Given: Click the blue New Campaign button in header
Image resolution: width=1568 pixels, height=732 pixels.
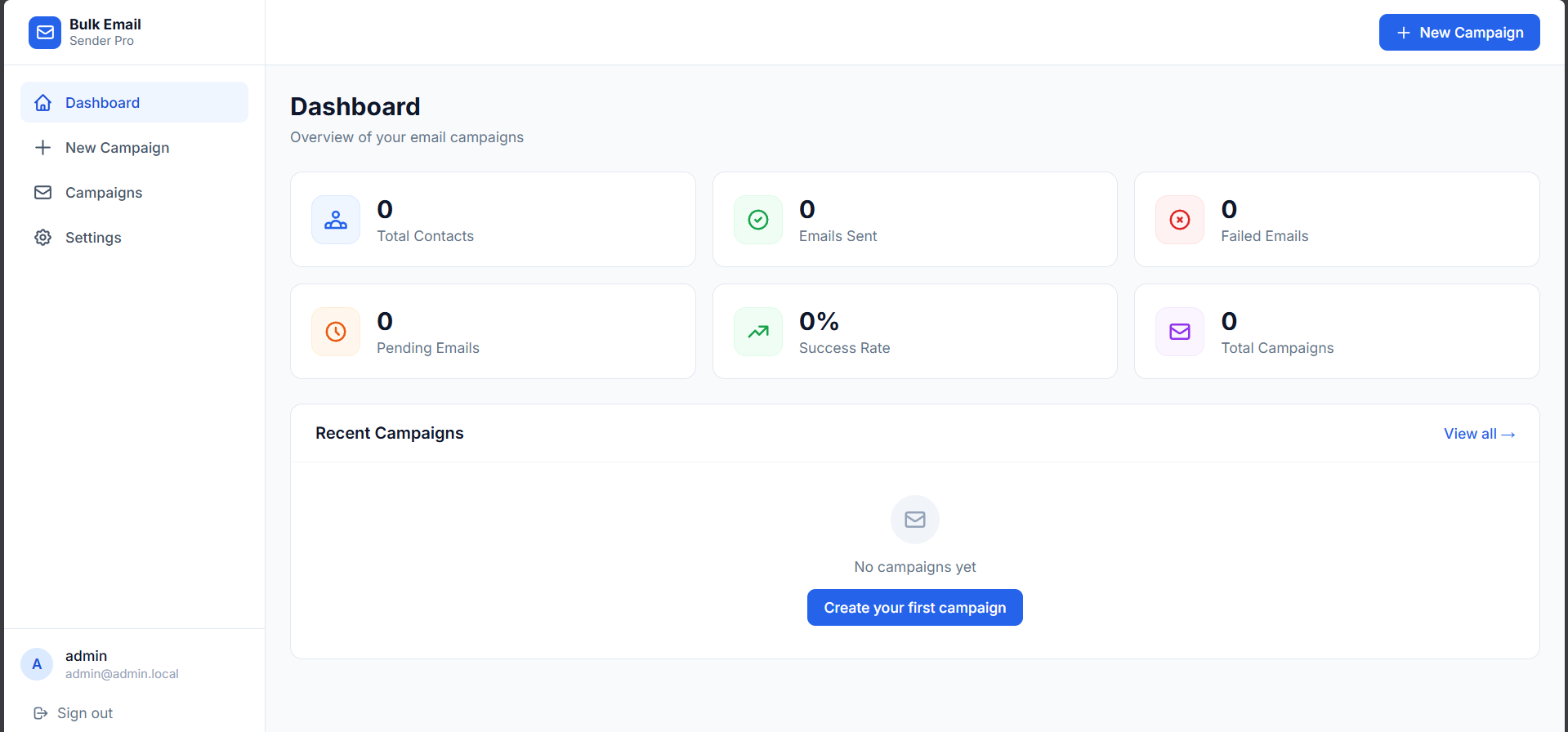Looking at the screenshot, I should click(x=1459, y=33).
